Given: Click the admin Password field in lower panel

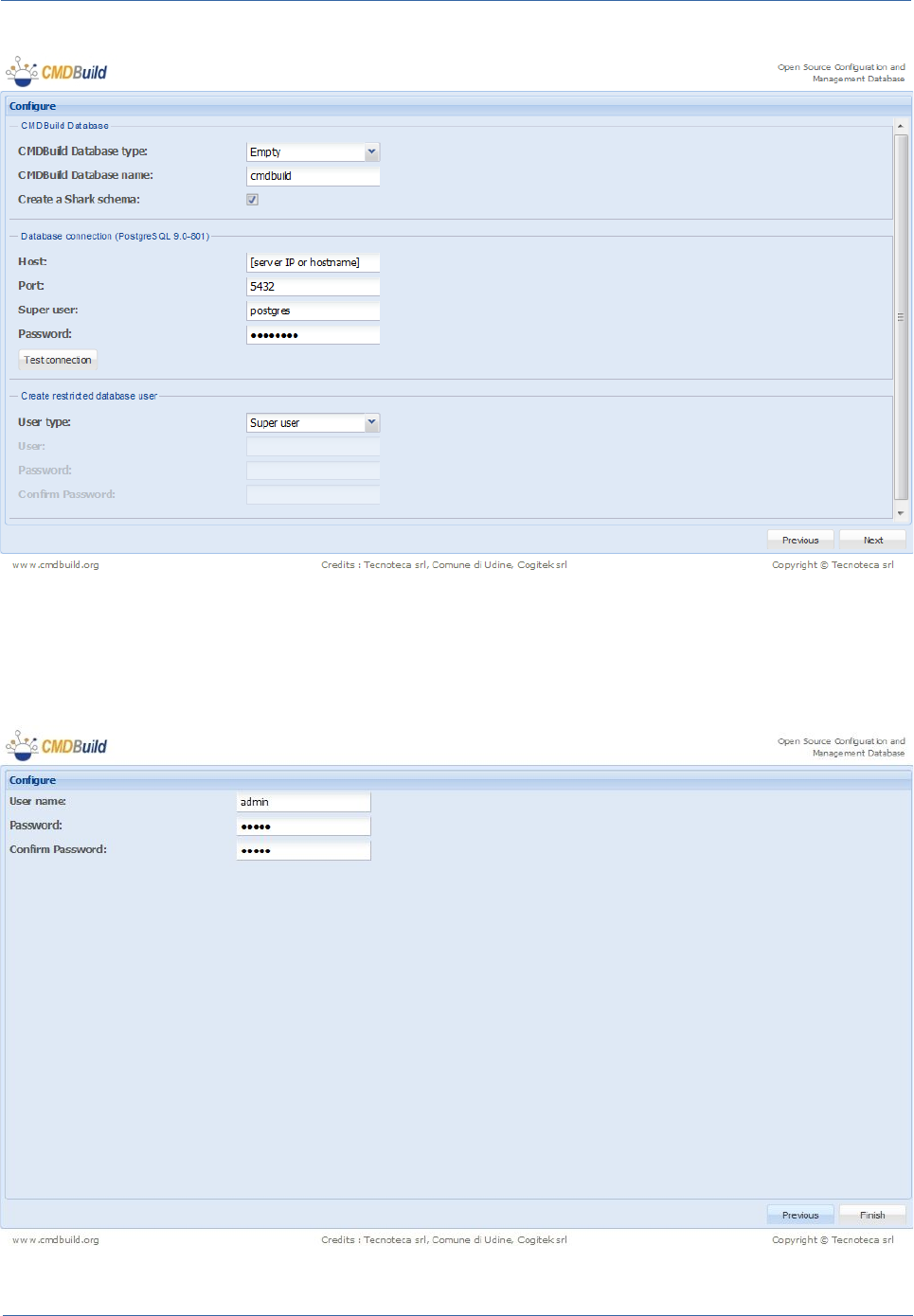Looking at the screenshot, I should (x=303, y=827).
